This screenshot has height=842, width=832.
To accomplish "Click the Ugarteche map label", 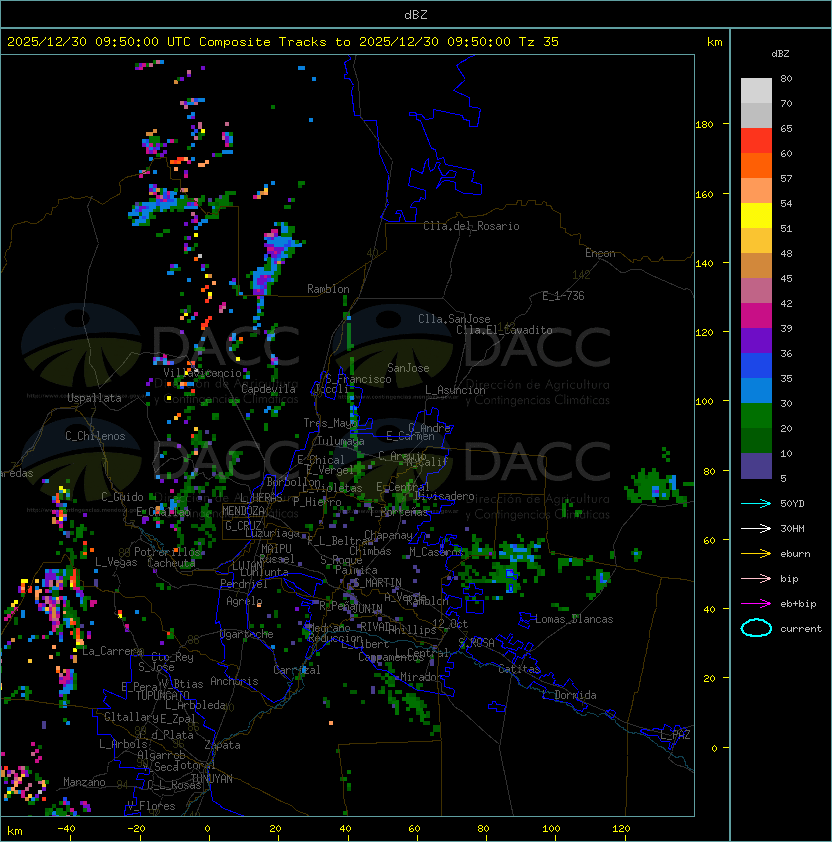I will (247, 634).
